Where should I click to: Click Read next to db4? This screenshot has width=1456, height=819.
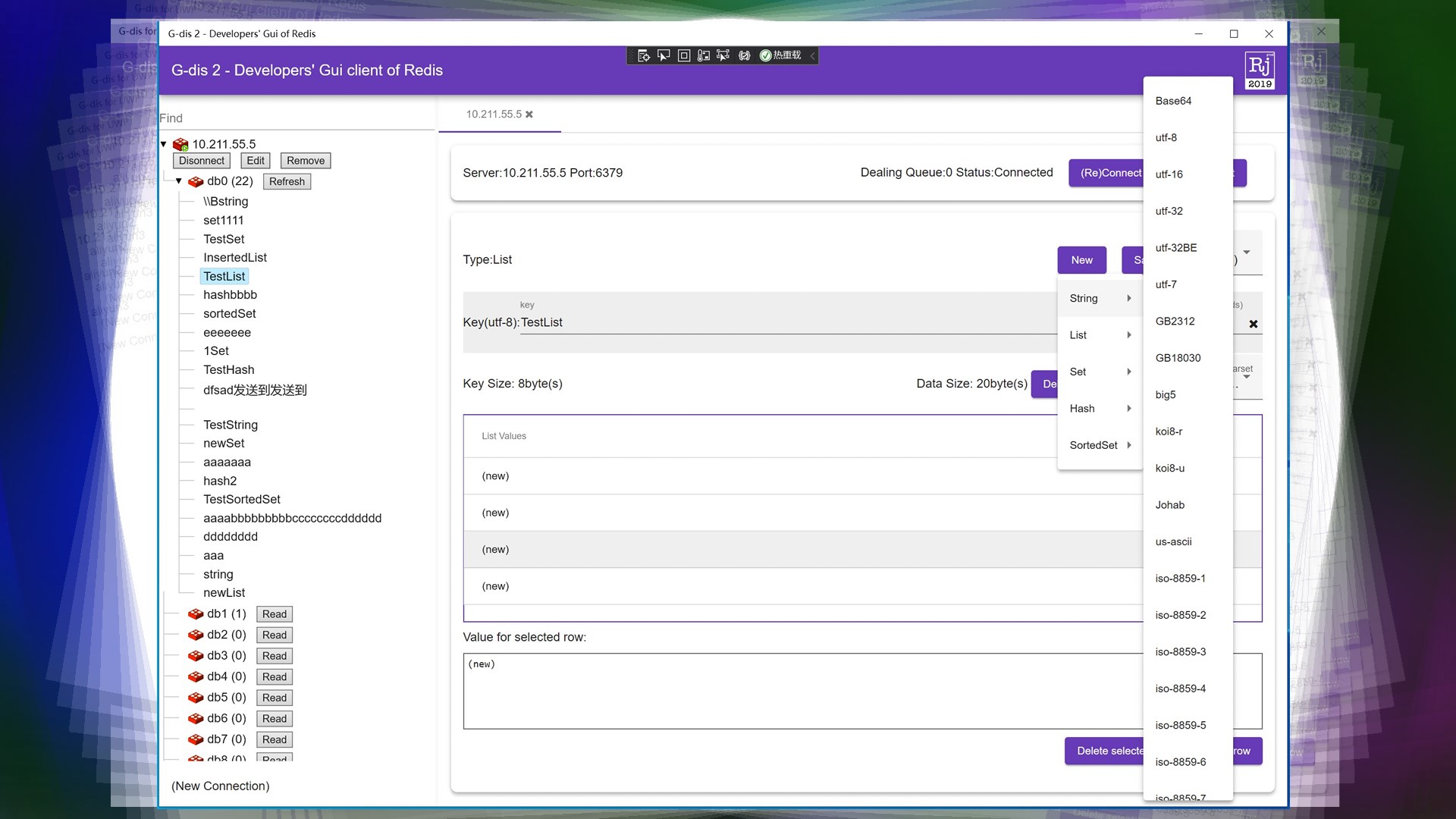pos(275,677)
